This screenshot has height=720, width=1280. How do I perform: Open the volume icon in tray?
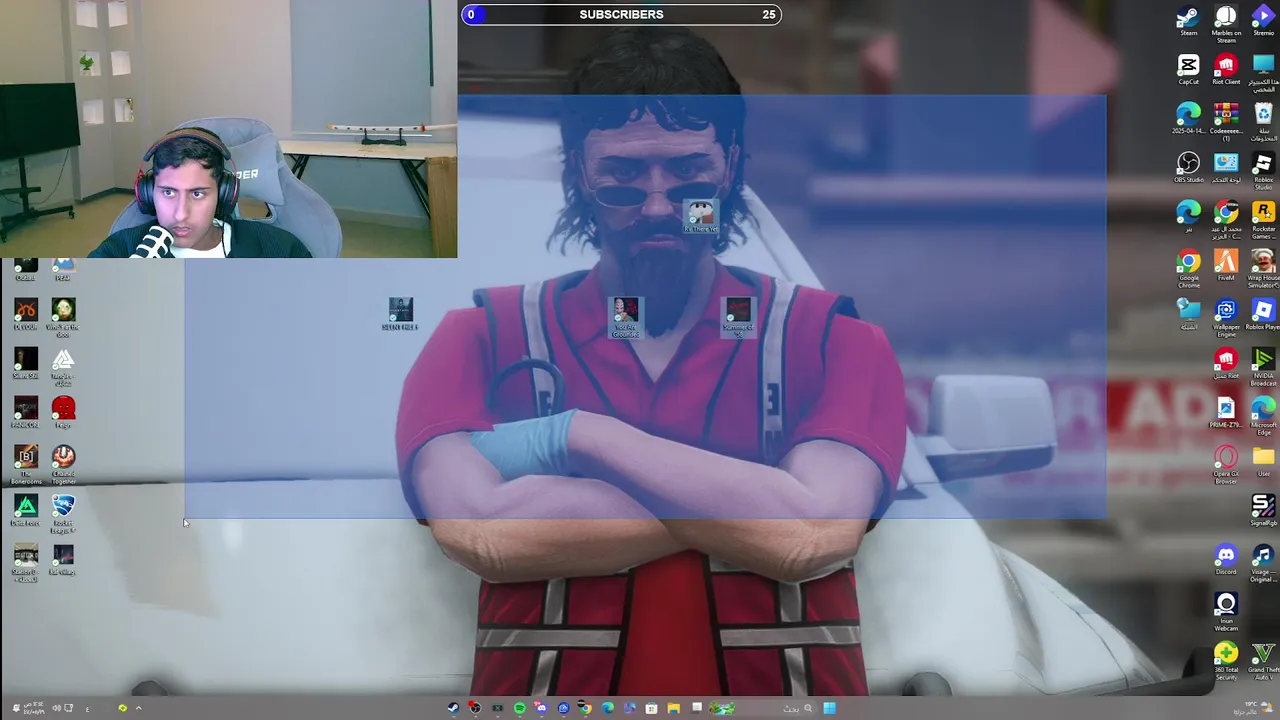[x=56, y=708]
